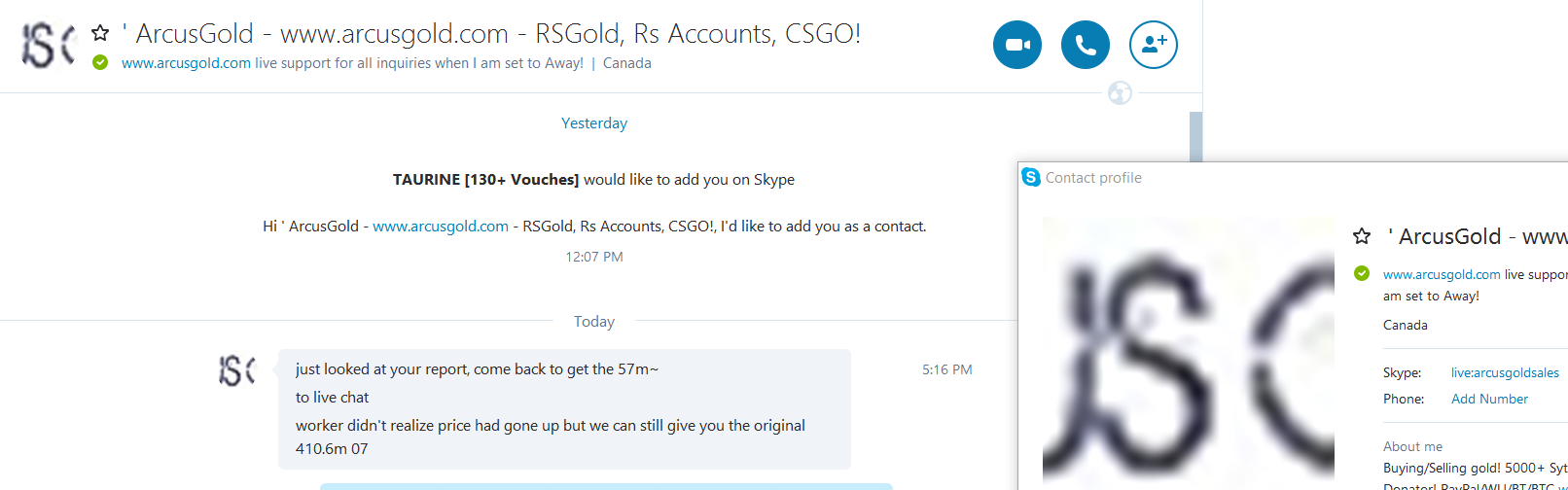This screenshot has height=490, width=1568.
Task: Select the message about original 410.6m price
Action: (x=550, y=437)
